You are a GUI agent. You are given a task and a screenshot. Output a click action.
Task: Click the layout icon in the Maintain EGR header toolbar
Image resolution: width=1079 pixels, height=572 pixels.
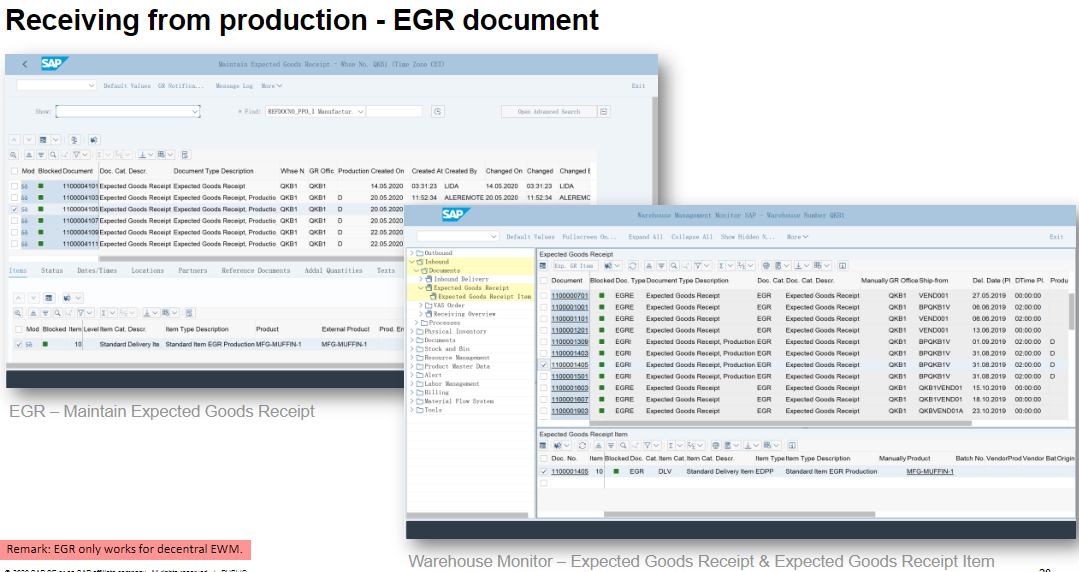[x=161, y=155]
